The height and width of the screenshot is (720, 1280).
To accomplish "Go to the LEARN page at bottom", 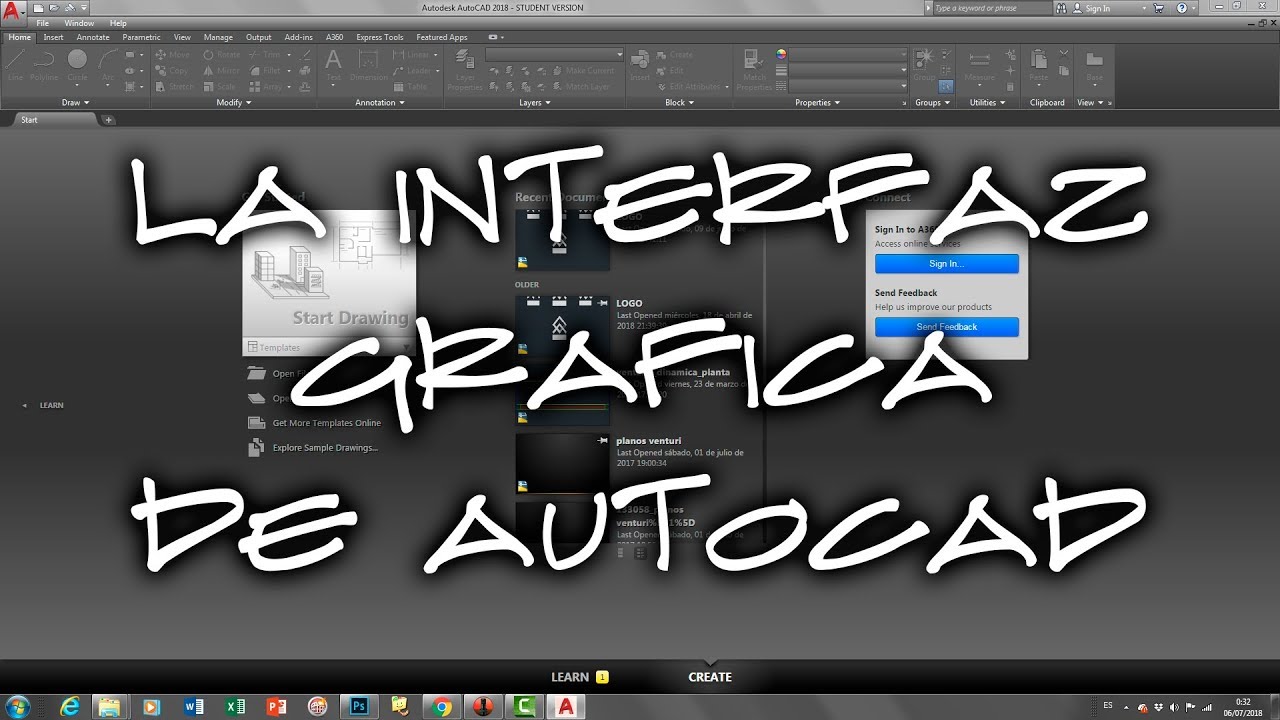I will pos(570,677).
